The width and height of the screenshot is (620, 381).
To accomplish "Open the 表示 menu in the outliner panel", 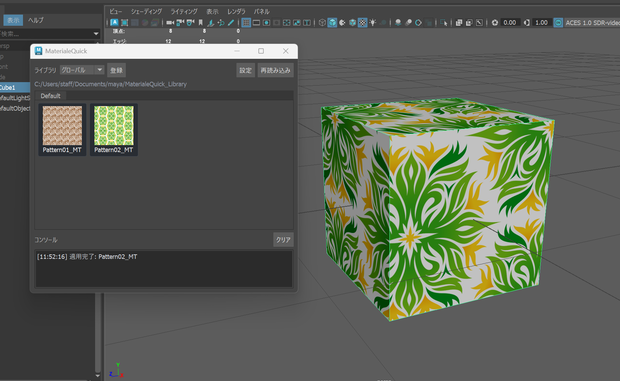I will (x=13, y=20).
